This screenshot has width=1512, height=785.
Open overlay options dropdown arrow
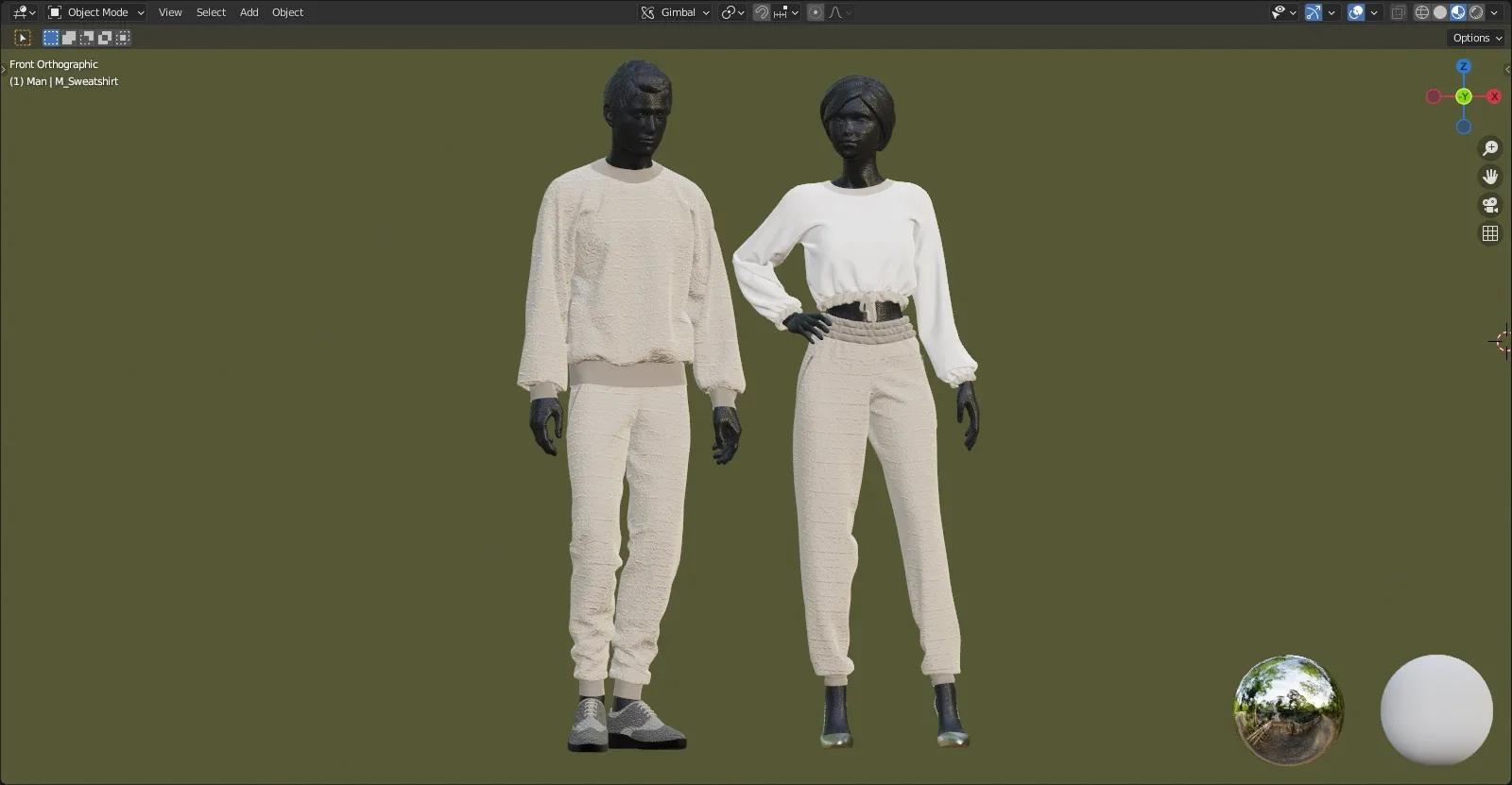click(x=1374, y=12)
